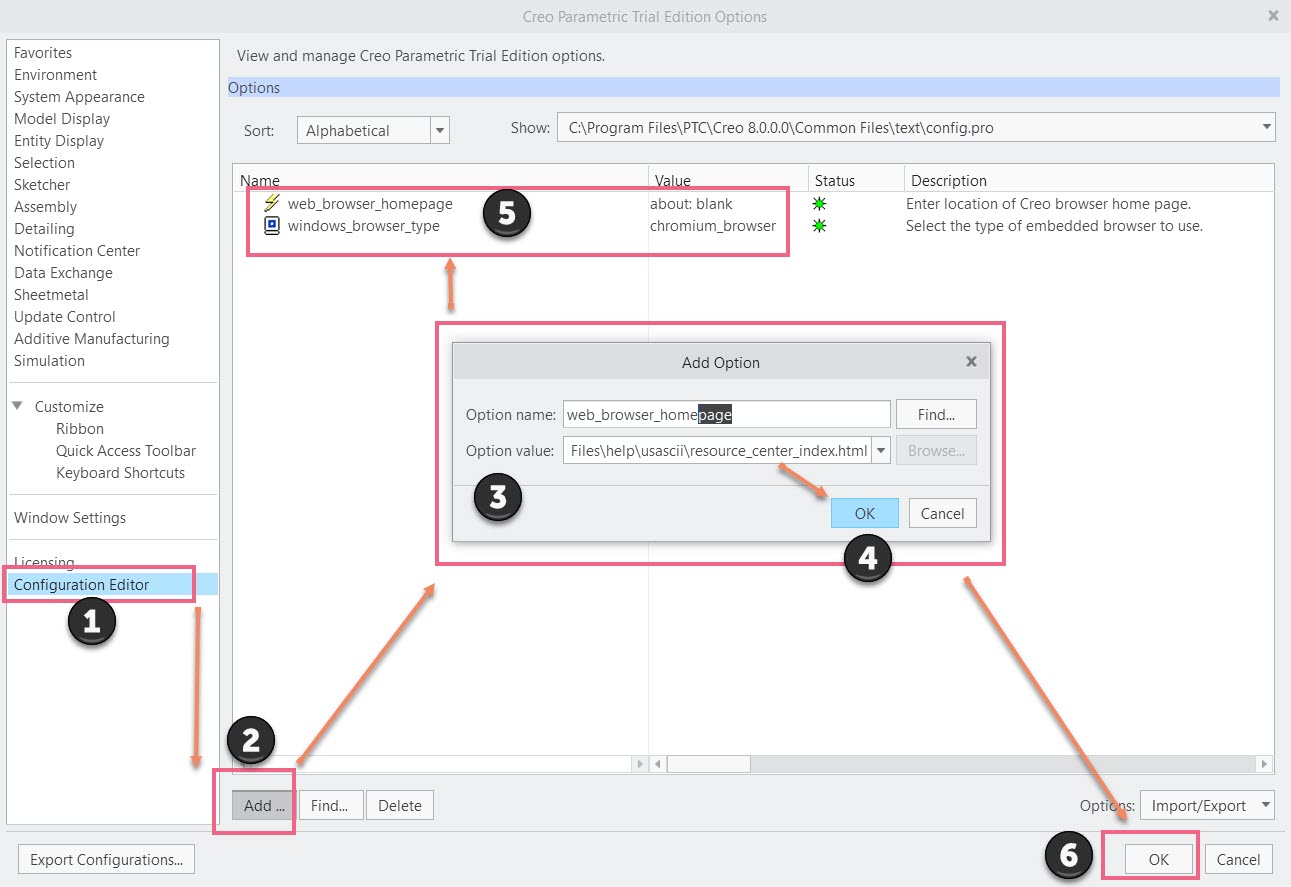
Task: Click inside the Option name text field
Action: pyautogui.click(x=700, y=413)
